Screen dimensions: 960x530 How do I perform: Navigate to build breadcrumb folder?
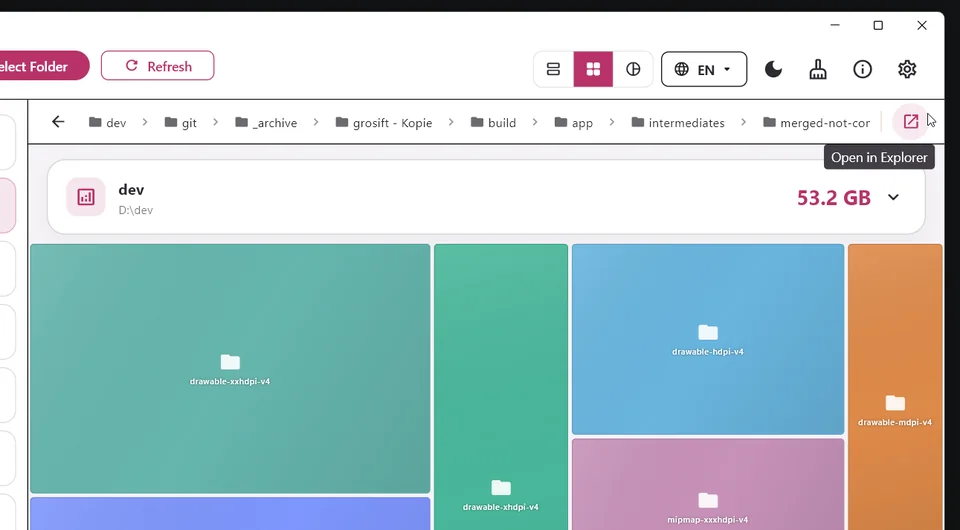pyautogui.click(x=493, y=123)
